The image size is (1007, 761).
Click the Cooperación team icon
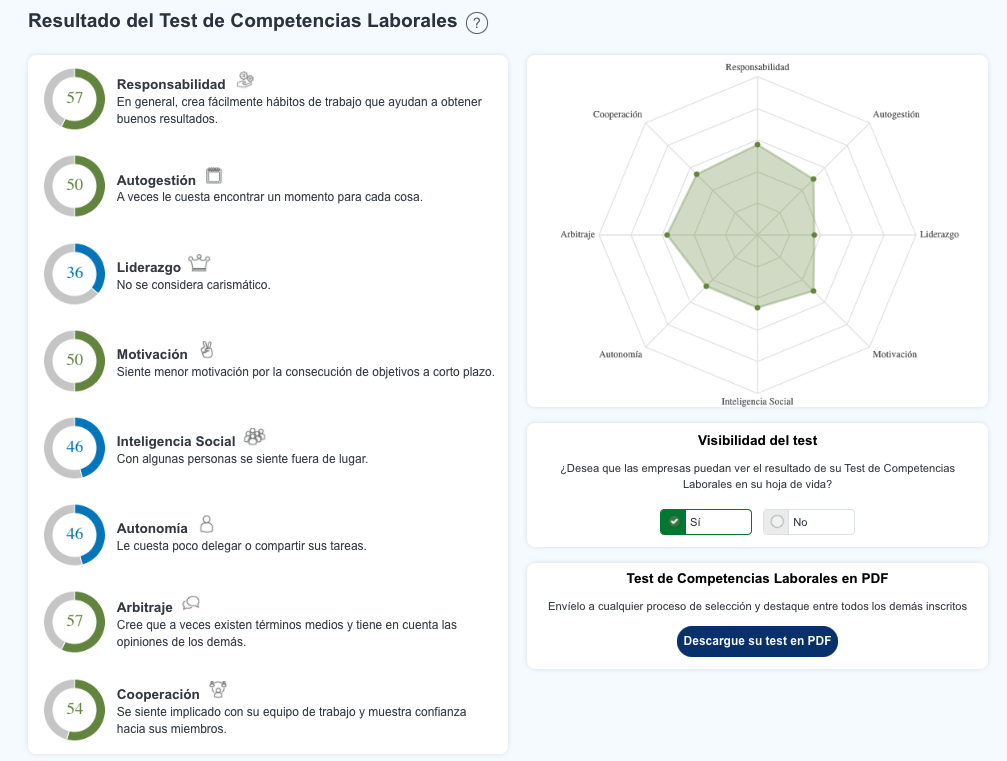tap(218, 690)
